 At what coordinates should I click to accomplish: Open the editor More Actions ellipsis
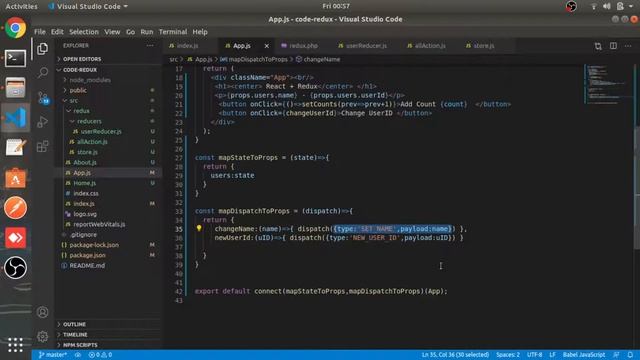pos(628,46)
